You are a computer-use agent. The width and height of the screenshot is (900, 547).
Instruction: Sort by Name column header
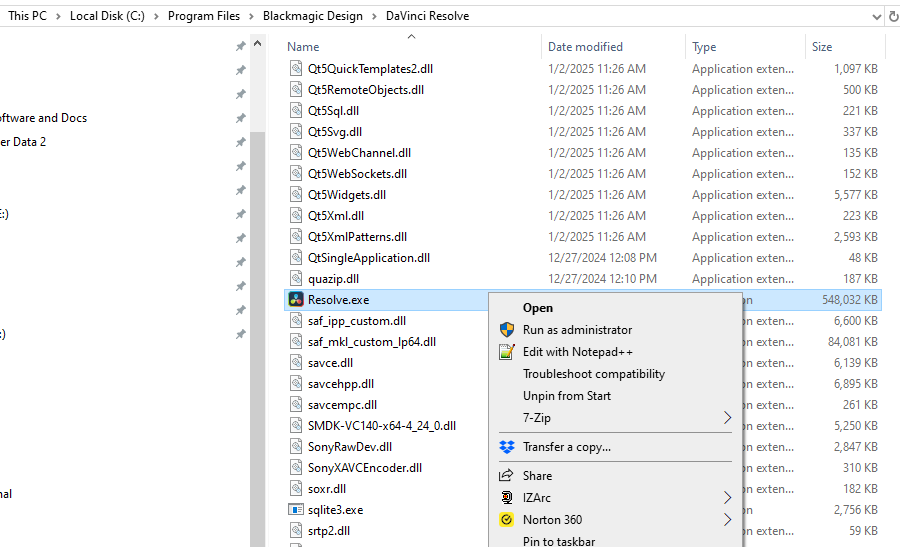(x=303, y=47)
